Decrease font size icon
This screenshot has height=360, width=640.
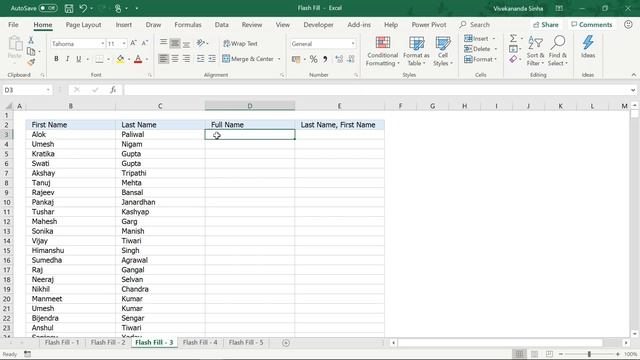pos(144,43)
